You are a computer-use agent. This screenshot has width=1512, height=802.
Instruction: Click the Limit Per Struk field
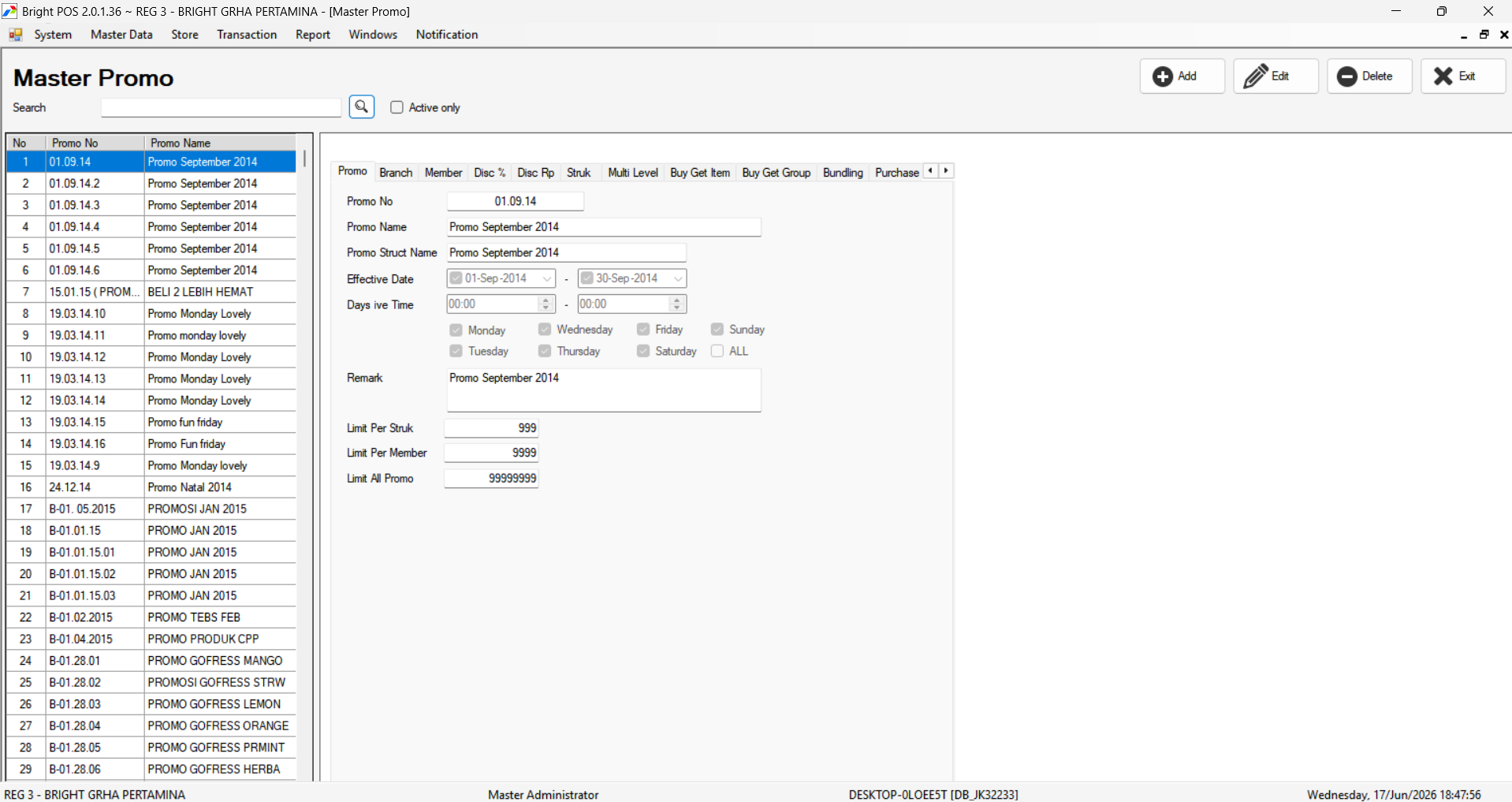491,428
